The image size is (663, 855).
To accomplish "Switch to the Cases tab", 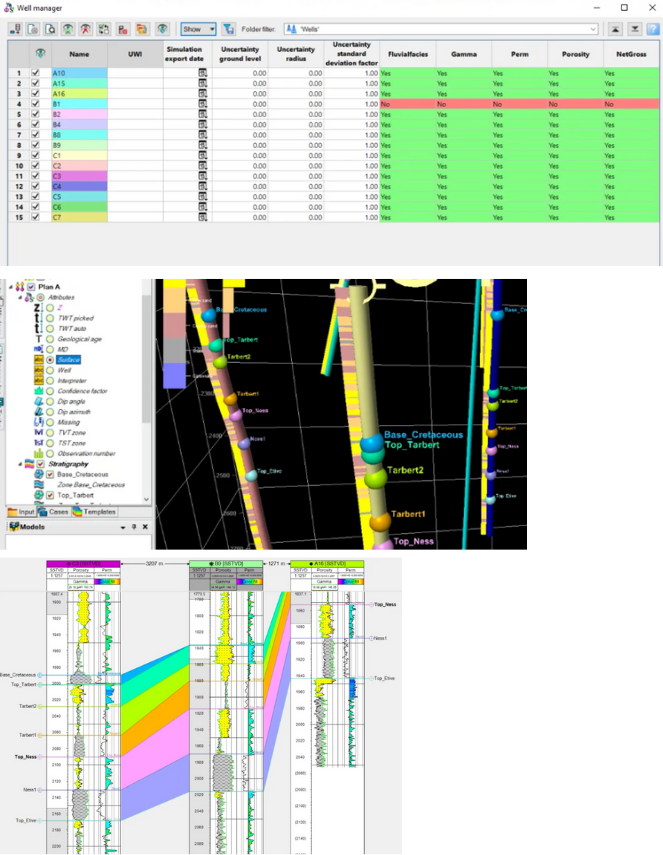I will 53,512.
